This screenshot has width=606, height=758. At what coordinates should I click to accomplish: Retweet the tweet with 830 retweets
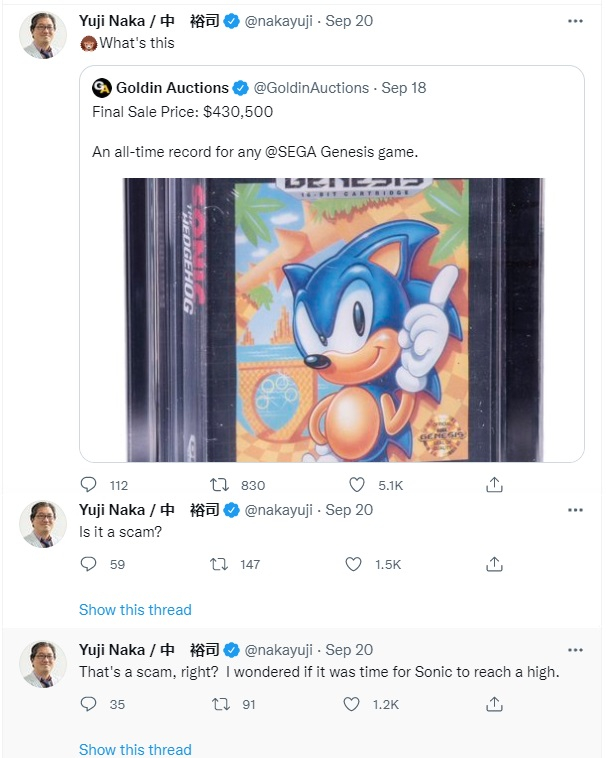(219, 484)
